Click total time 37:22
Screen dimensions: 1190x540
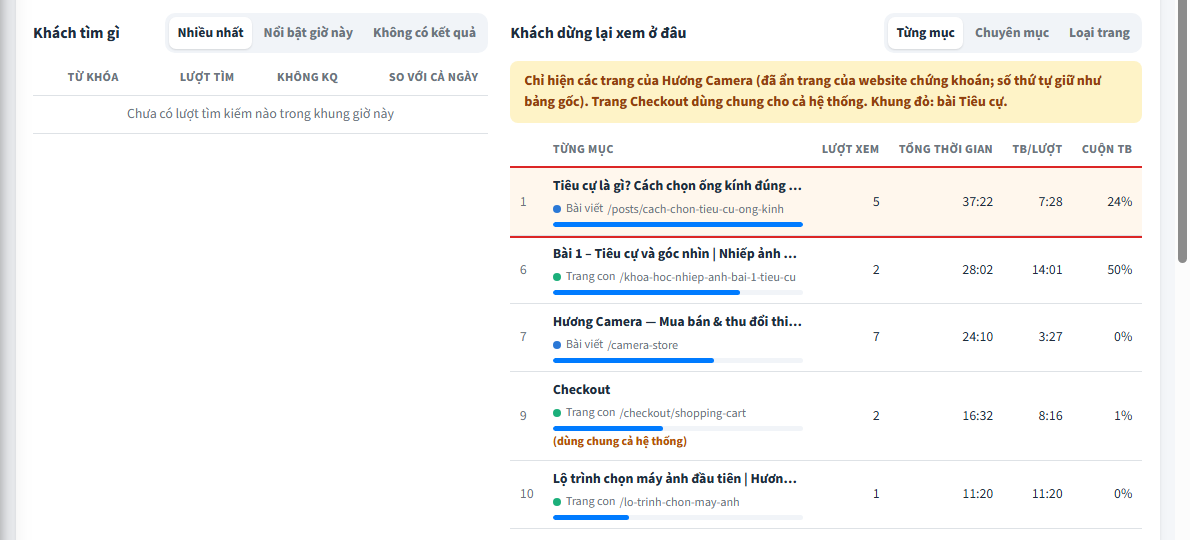[x=978, y=202]
